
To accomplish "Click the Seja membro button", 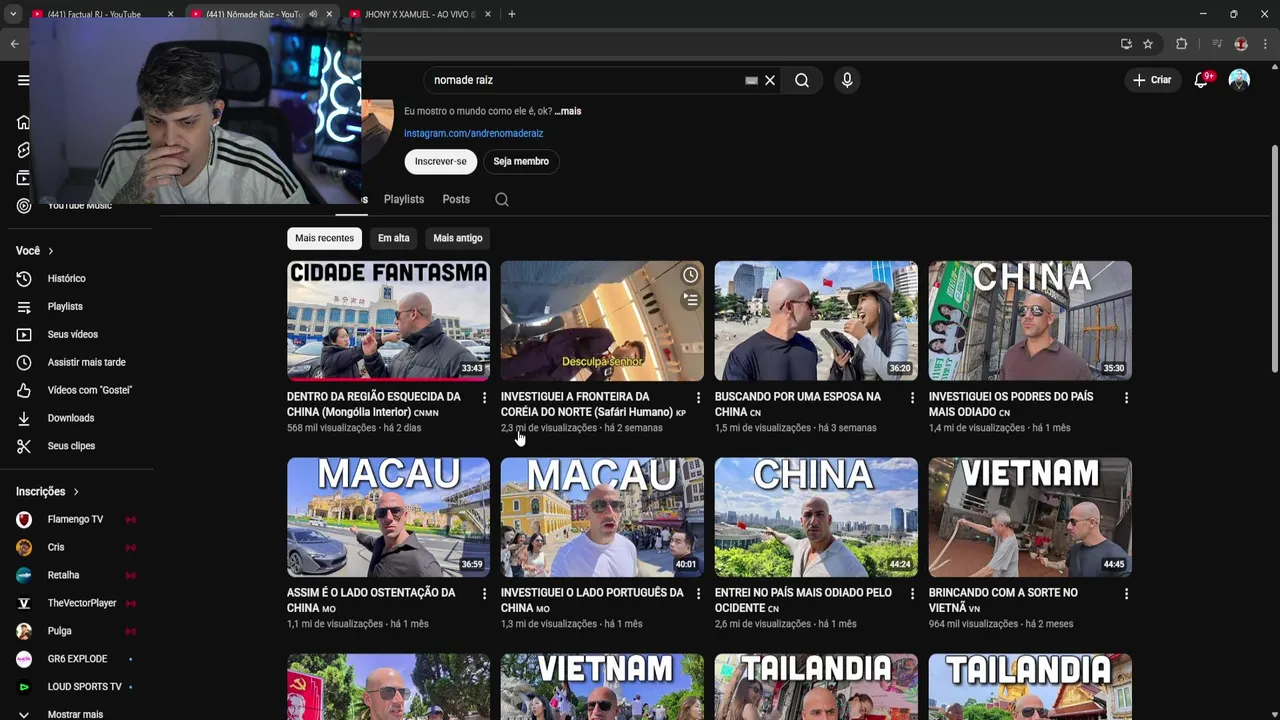I will pos(521,161).
